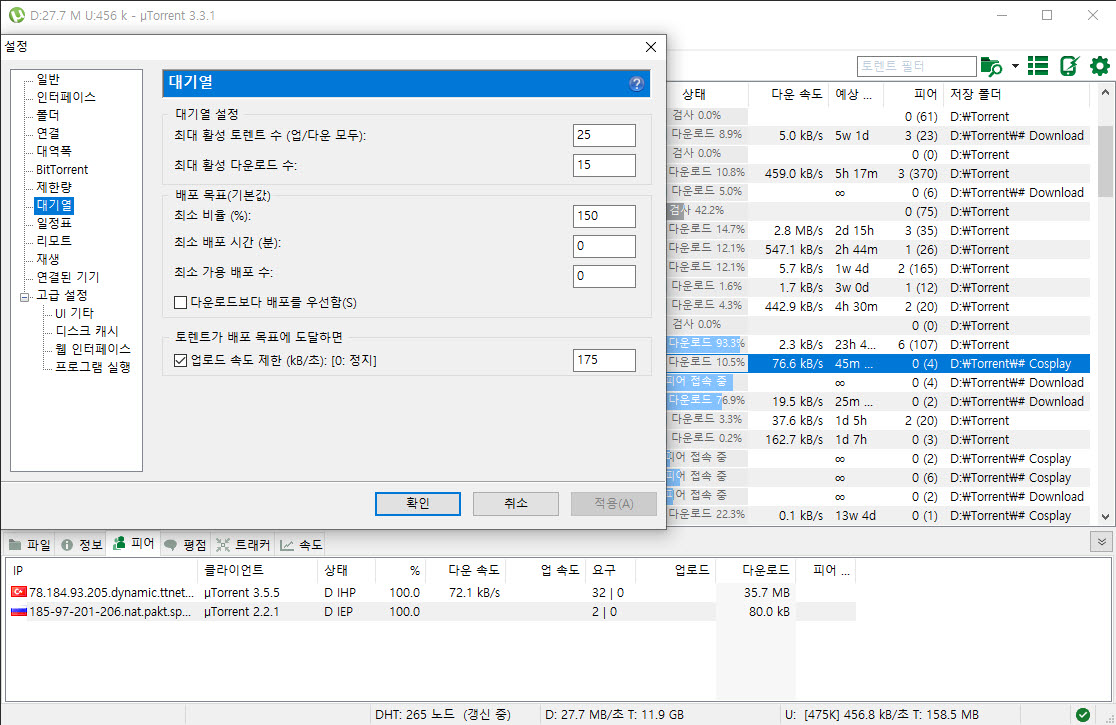Select 리모트 in settings tree
This screenshot has height=725, width=1116.
pyautogui.click(x=54, y=241)
